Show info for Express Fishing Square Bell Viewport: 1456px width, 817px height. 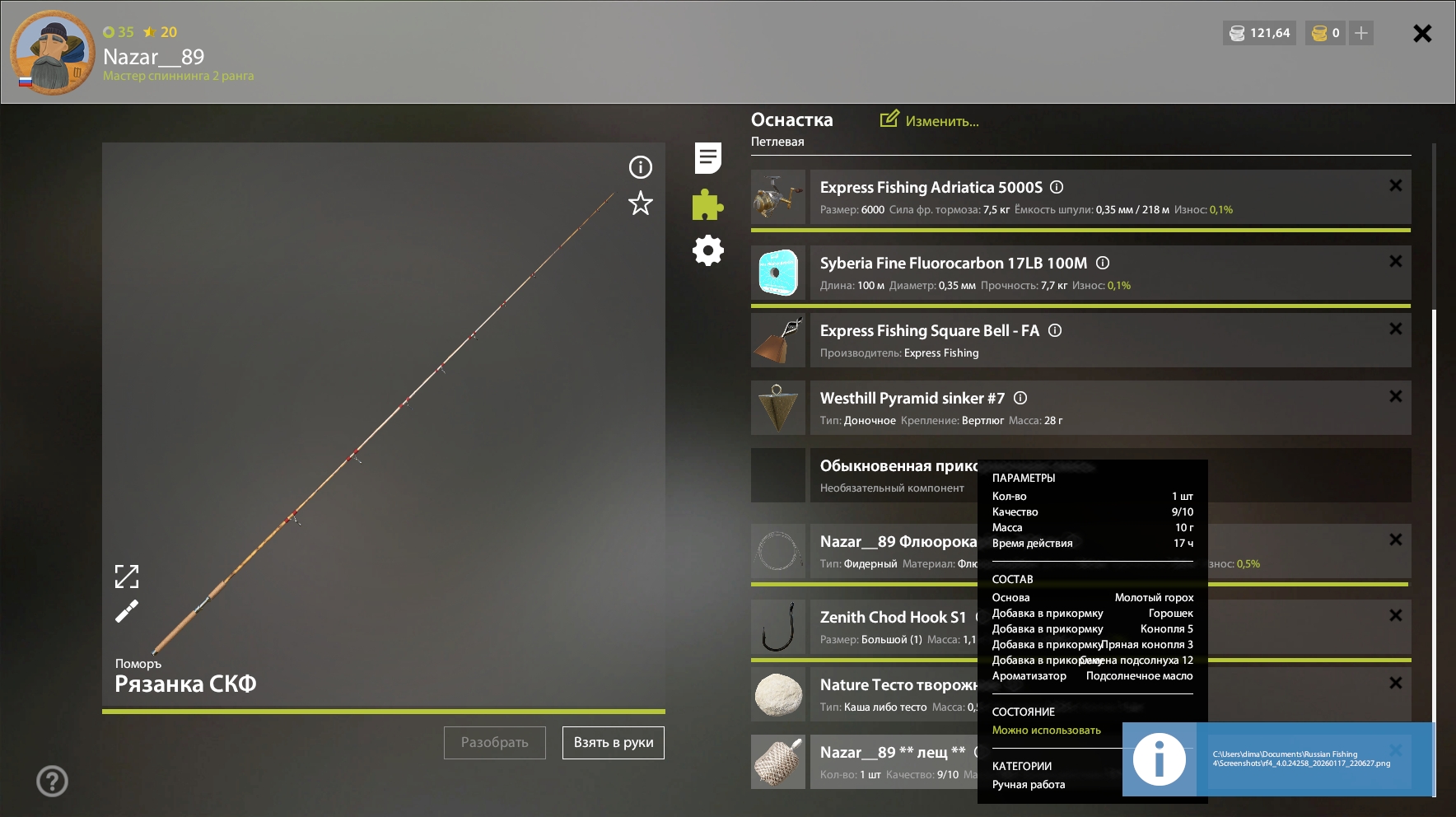point(1055,330)
